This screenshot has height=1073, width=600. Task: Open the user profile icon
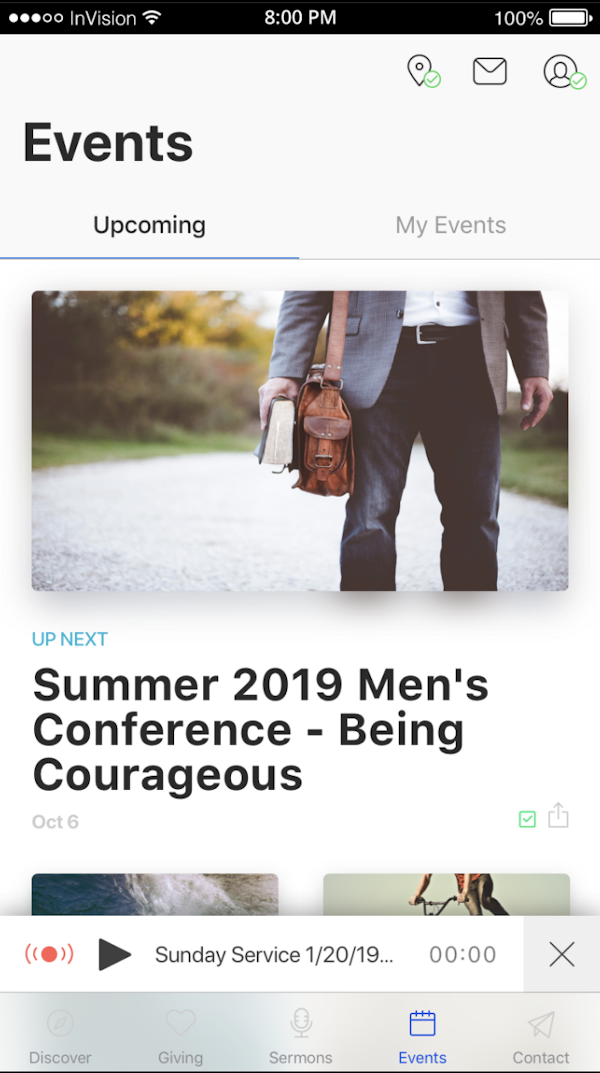tap(564, 71)
